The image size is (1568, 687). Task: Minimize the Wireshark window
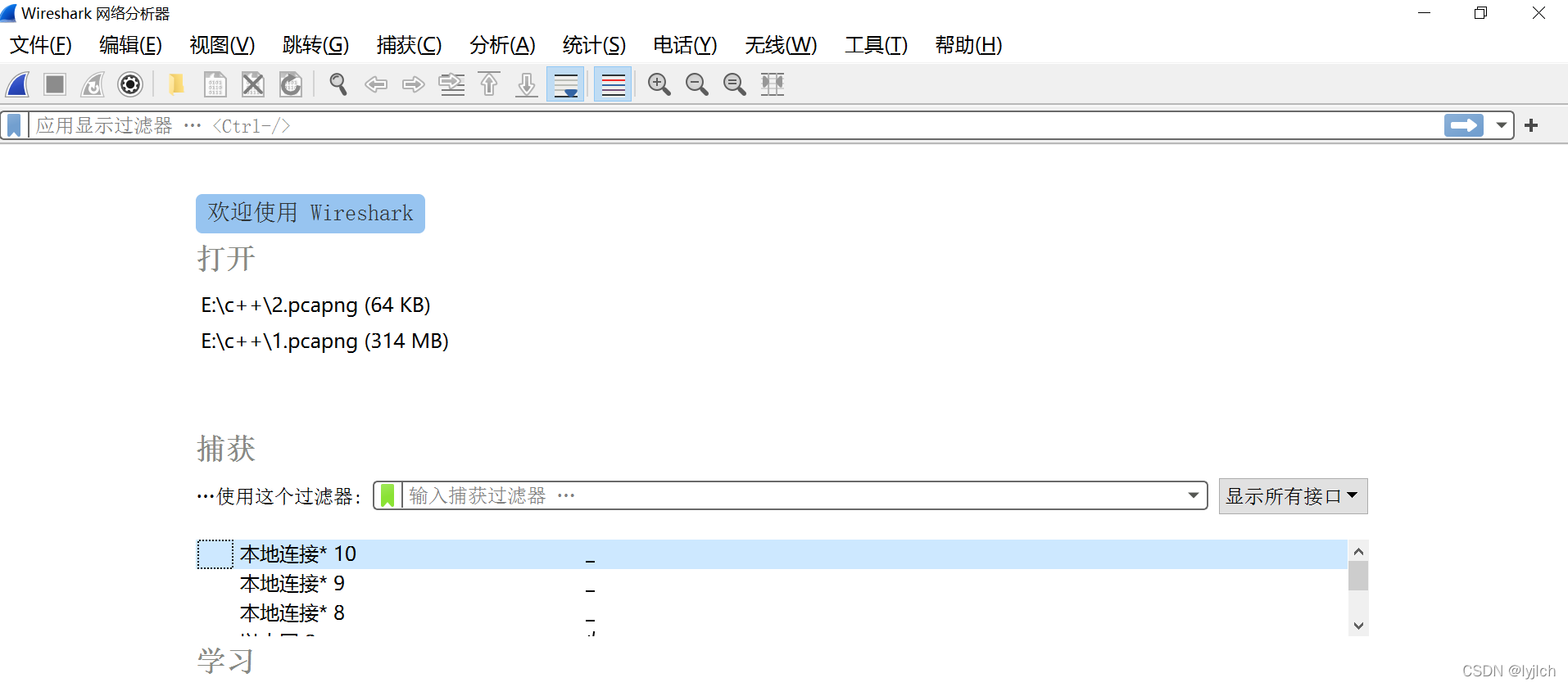click(x=1425, y=13)
